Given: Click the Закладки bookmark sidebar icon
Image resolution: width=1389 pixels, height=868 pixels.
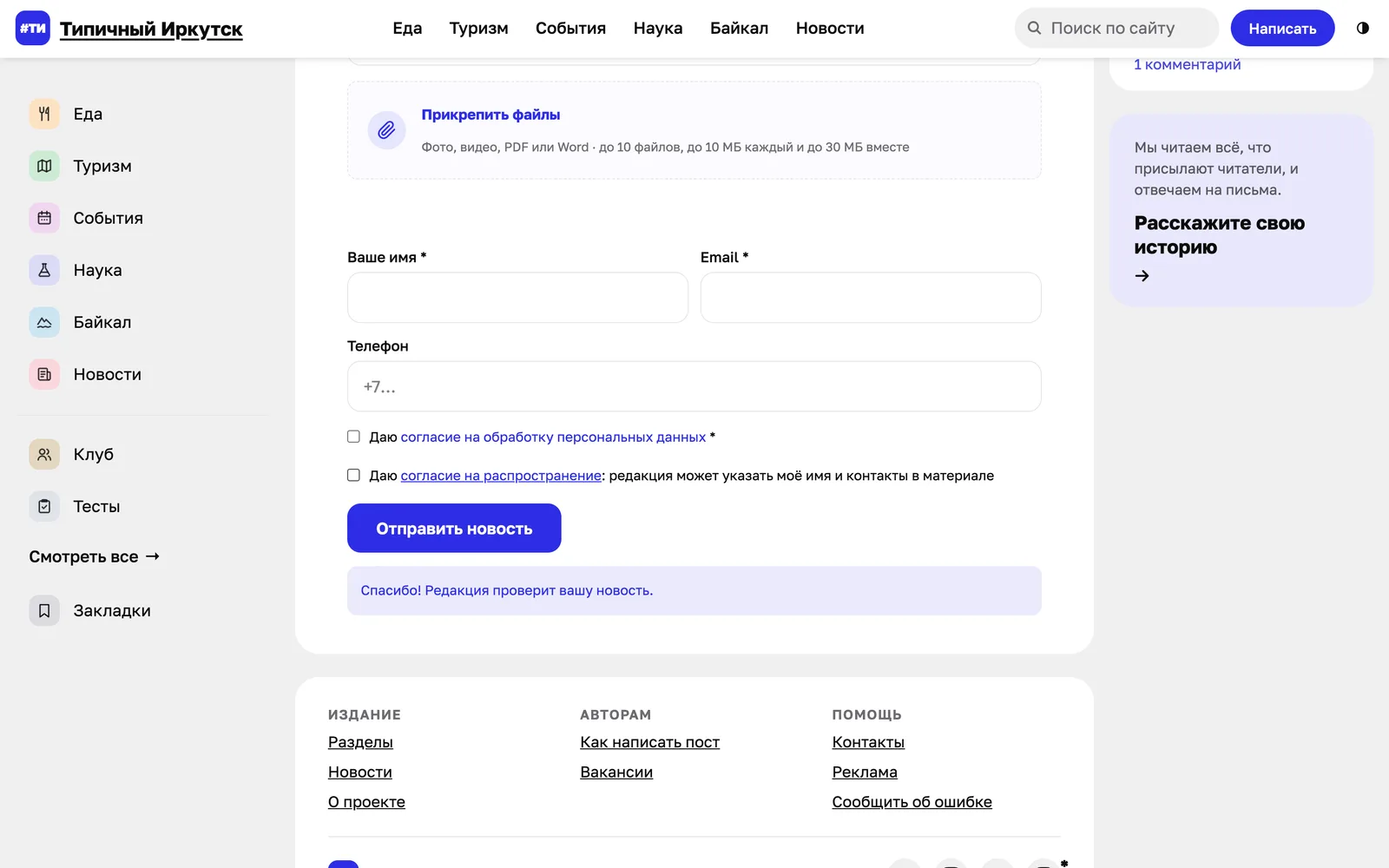Looking at the screenshot, I should [44, 610].
